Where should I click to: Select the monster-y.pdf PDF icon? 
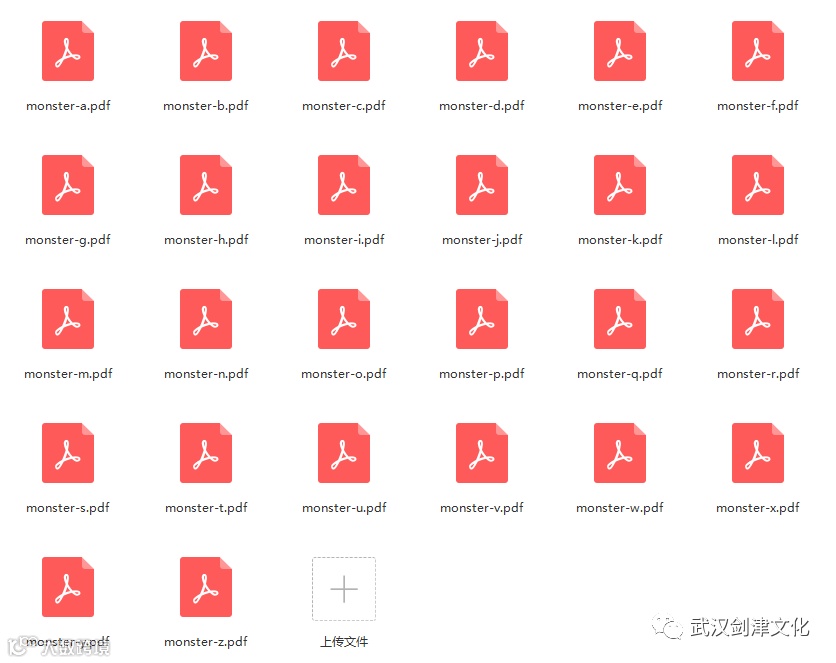coord(68,587)
